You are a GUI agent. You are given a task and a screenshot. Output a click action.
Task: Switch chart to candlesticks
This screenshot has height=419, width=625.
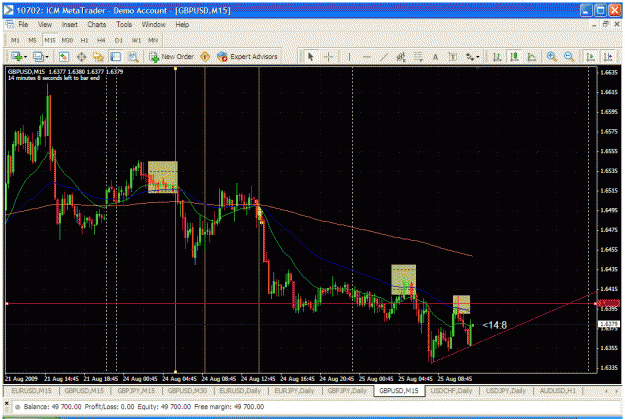[514, 57]
